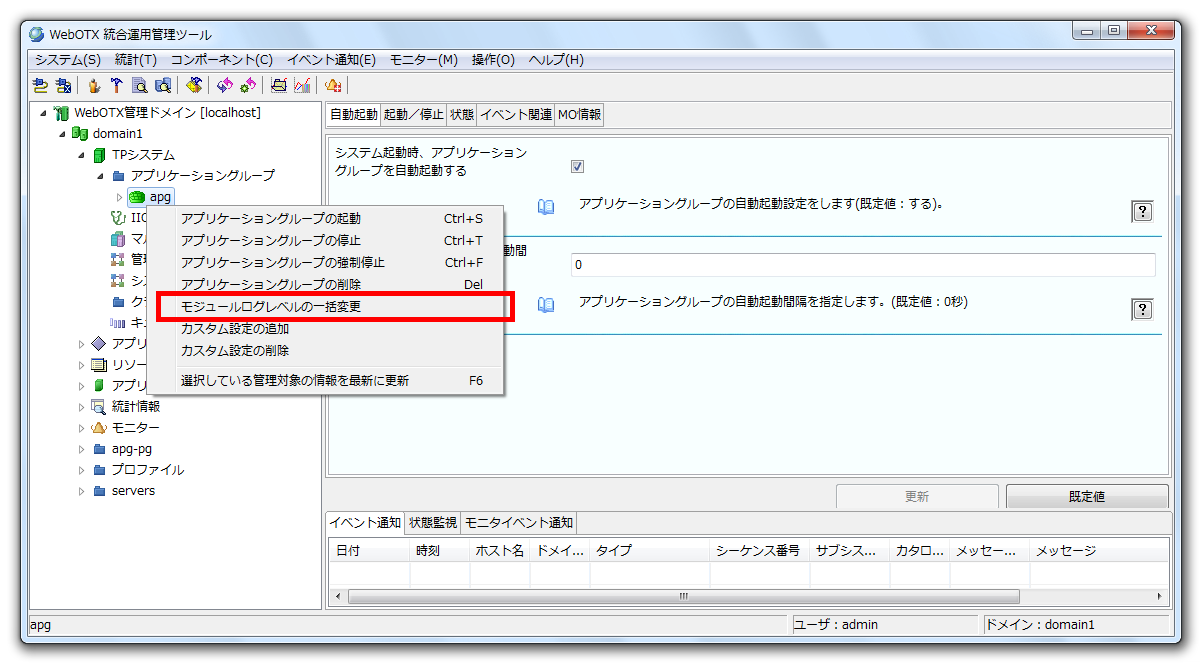Select the hammer tool icon
The height and width of the screenshot is (664, 1202).
[x=116, y=85]
